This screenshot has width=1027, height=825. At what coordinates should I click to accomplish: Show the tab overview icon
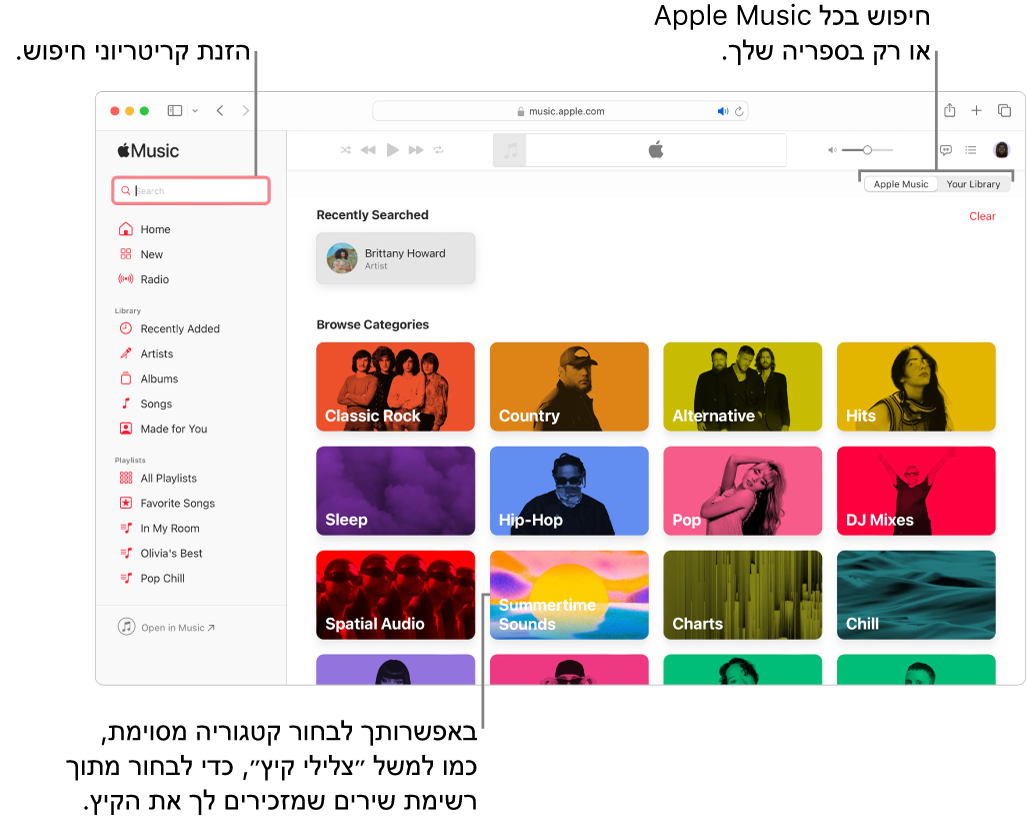[x=1004, y=111]
